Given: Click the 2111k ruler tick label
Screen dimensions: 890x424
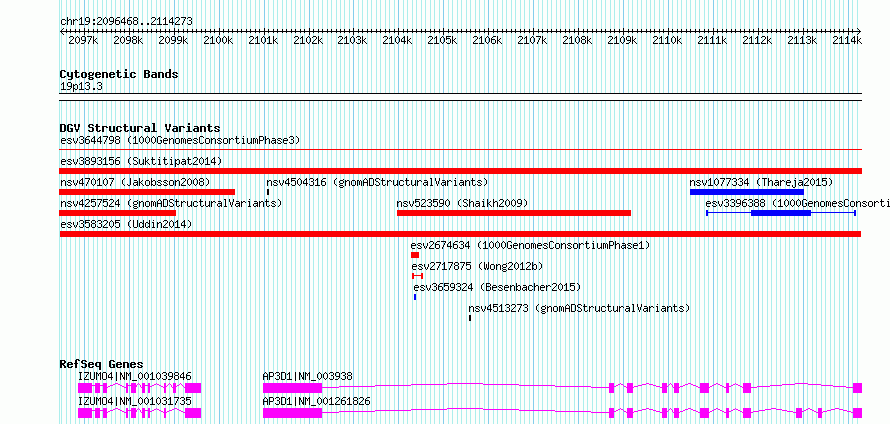Looking at the screenshot, I should (712, 40).
